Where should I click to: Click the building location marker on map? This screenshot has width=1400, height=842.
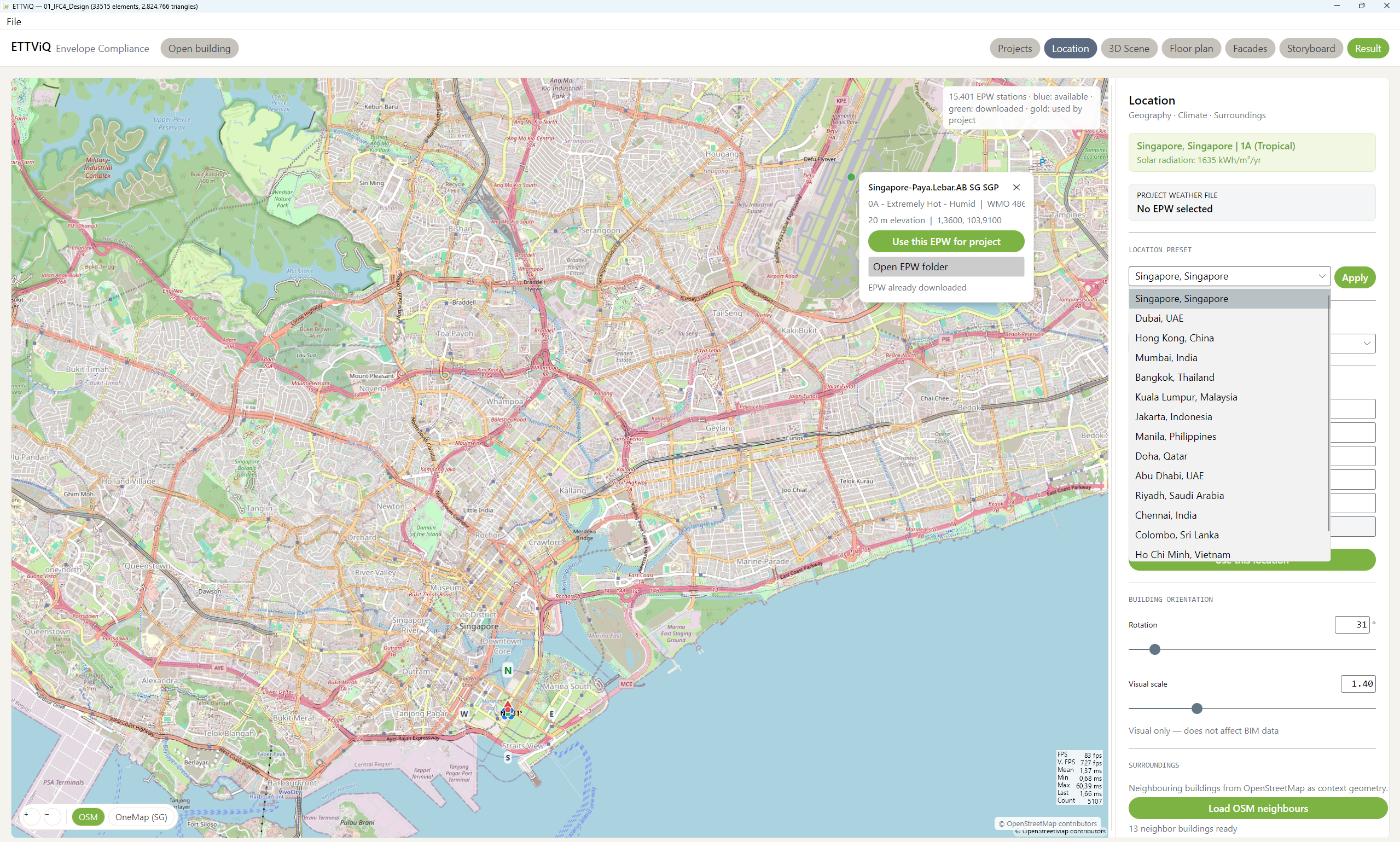(508, 710)
